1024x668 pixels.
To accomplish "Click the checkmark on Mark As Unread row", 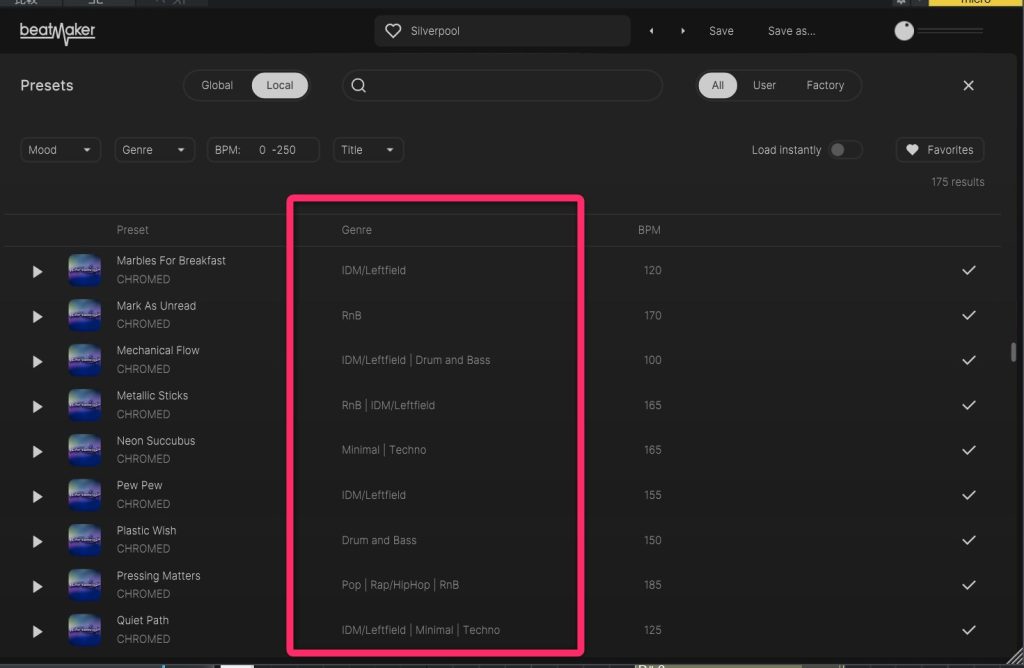I will [968, 315].
